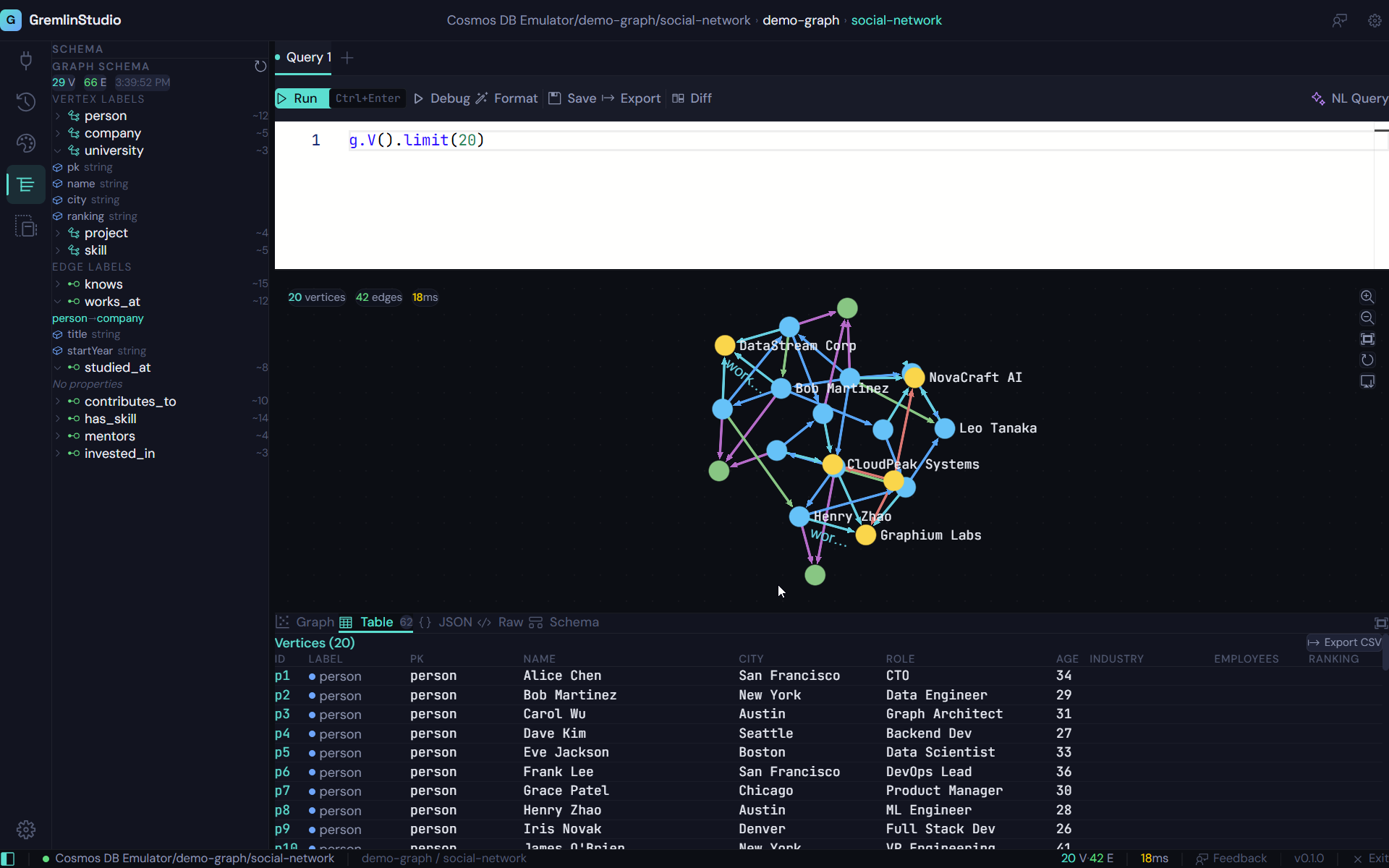Export the graph as an image
Viewport: 1389px width, 868px height.
(1368, 381)
